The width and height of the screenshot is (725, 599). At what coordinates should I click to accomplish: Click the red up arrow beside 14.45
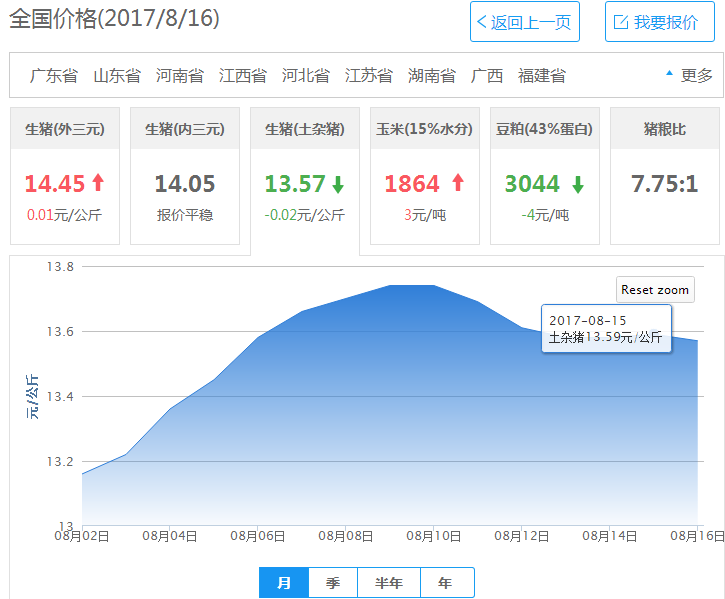(x=98, y=183)
